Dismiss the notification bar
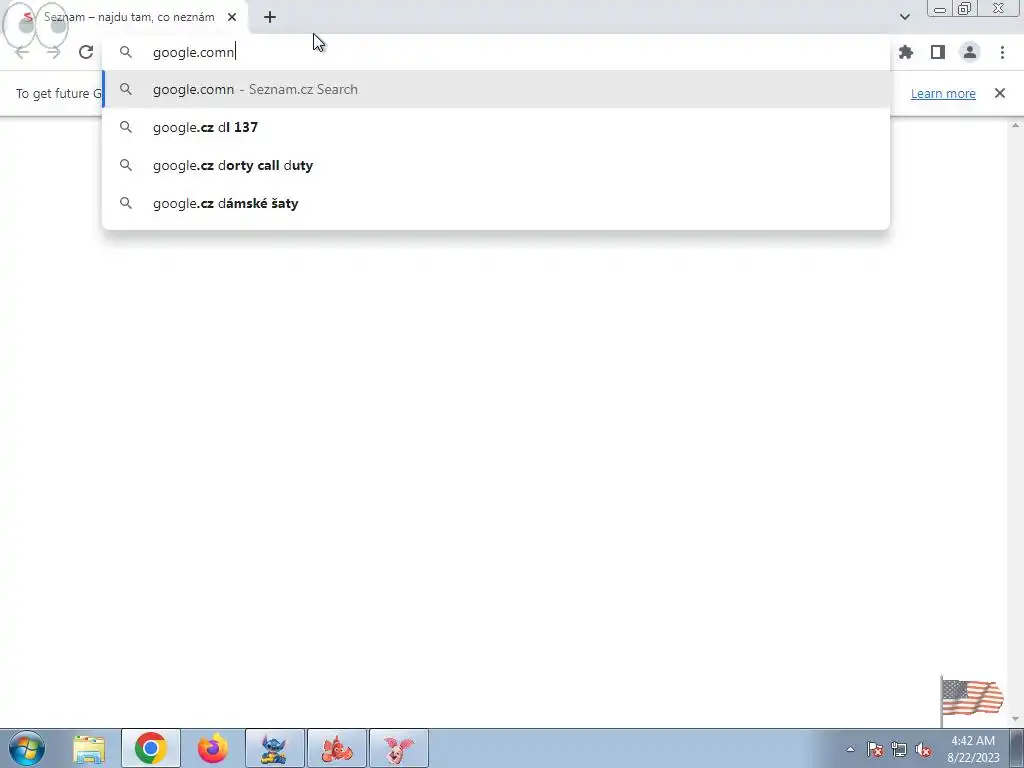 (1000, 93)
